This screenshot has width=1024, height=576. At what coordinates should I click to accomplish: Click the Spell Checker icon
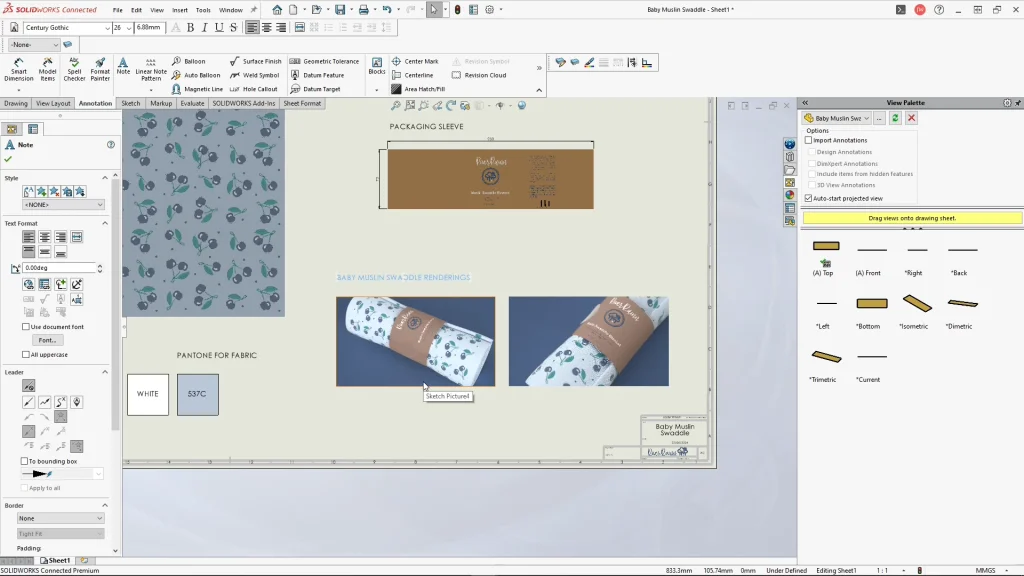coord(74,67)
